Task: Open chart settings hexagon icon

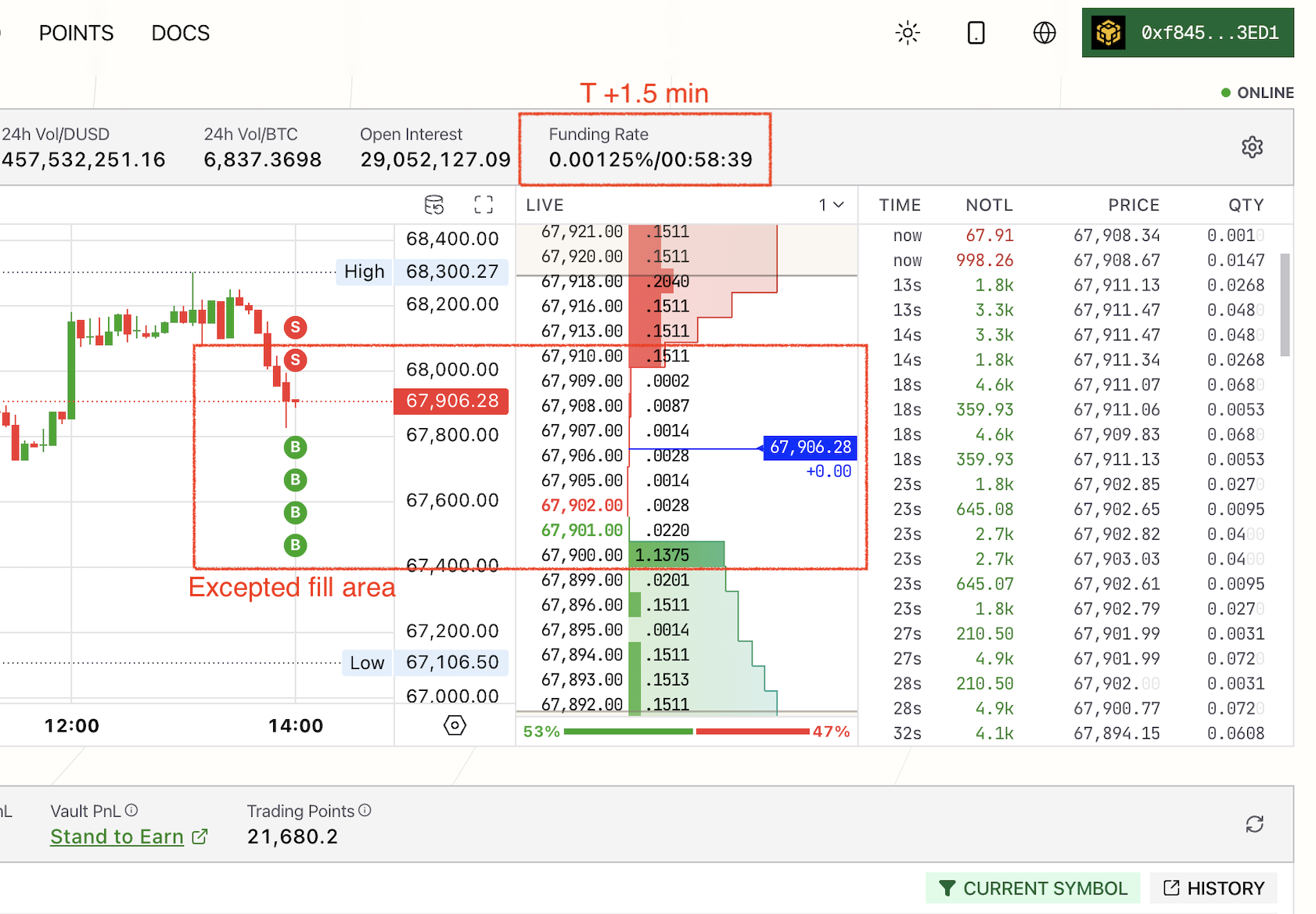Action: 455,725
